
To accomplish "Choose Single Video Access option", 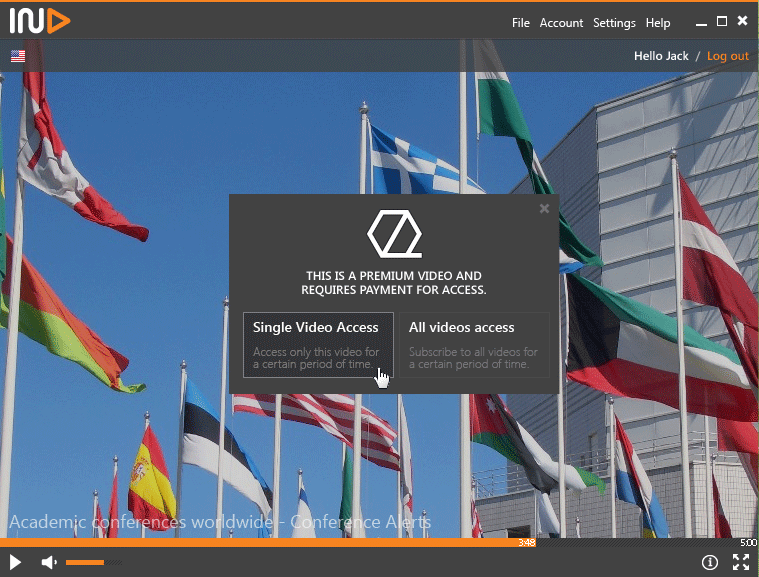I will click(318, 345).
